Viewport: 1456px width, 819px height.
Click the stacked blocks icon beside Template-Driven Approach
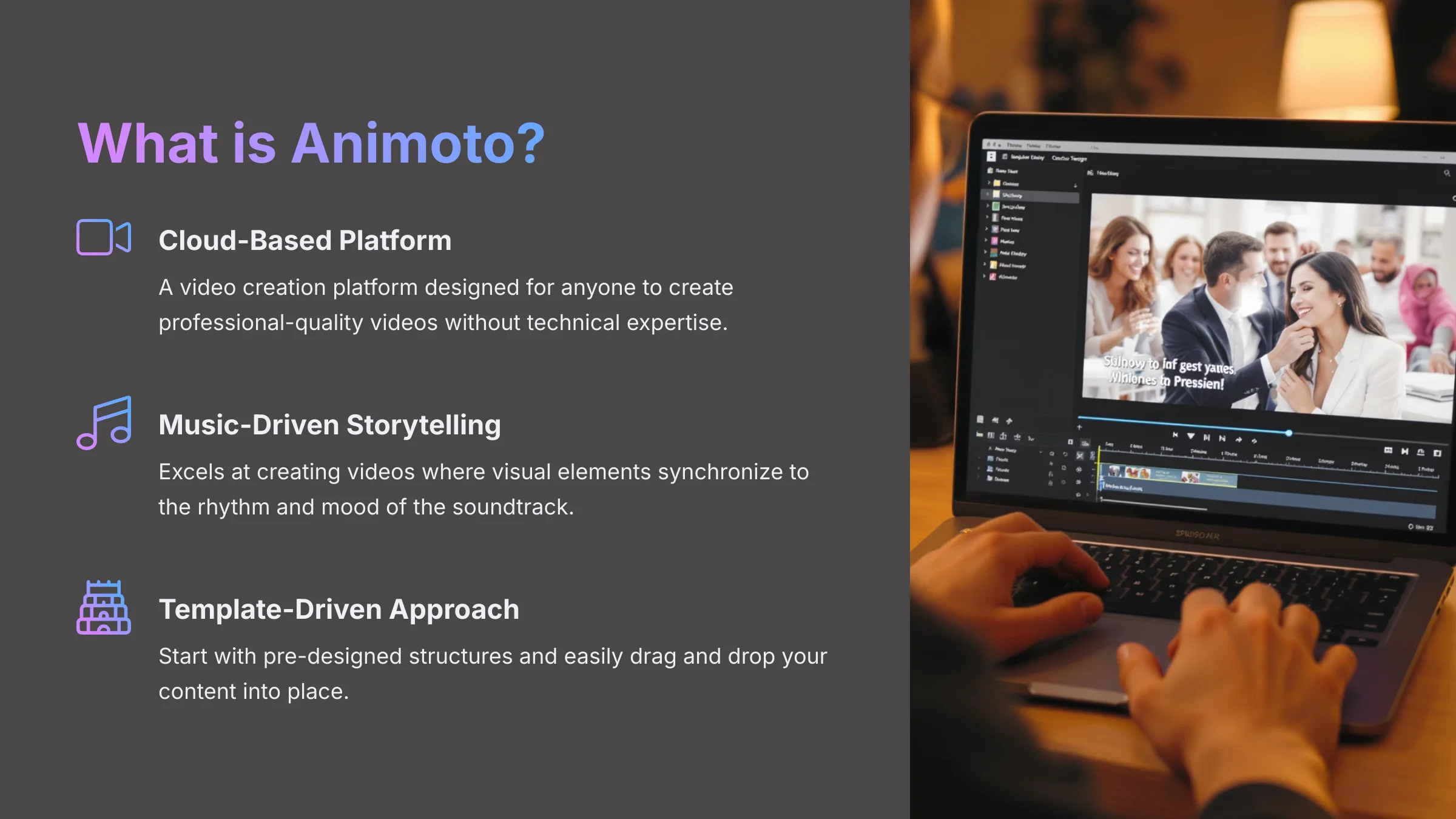tap(104, 607)
